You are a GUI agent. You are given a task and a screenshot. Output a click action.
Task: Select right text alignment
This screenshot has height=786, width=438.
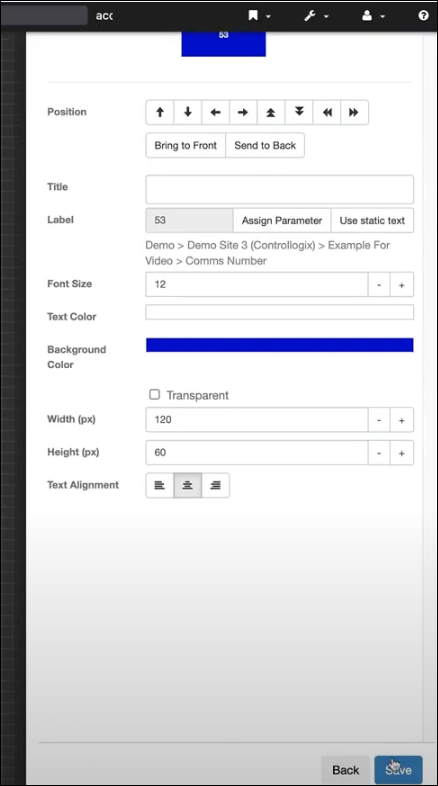coord(215,485)
